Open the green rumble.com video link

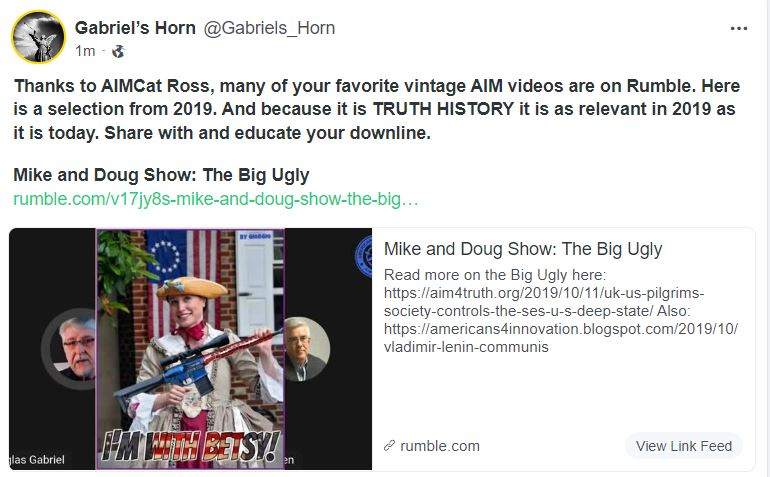[216, 199]
